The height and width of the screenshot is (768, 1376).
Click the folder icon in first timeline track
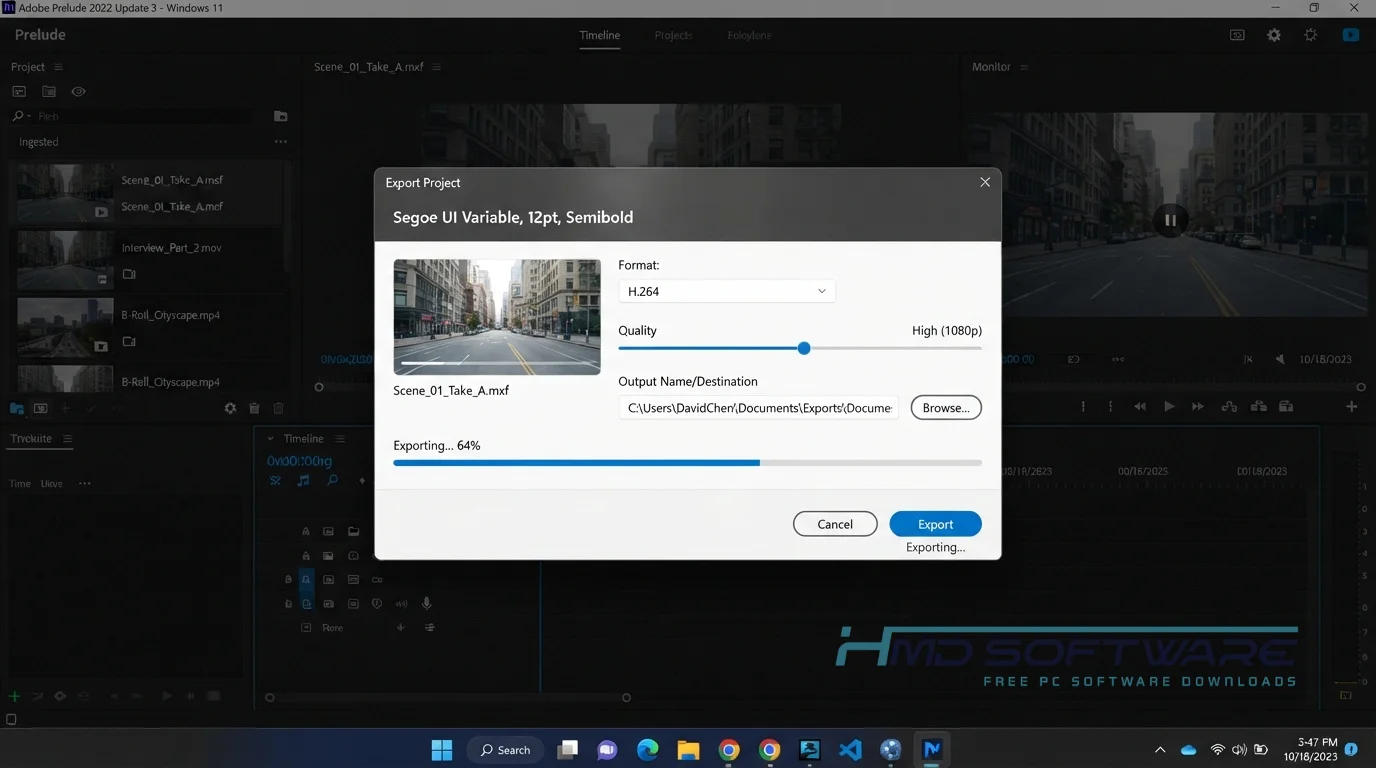354,532
